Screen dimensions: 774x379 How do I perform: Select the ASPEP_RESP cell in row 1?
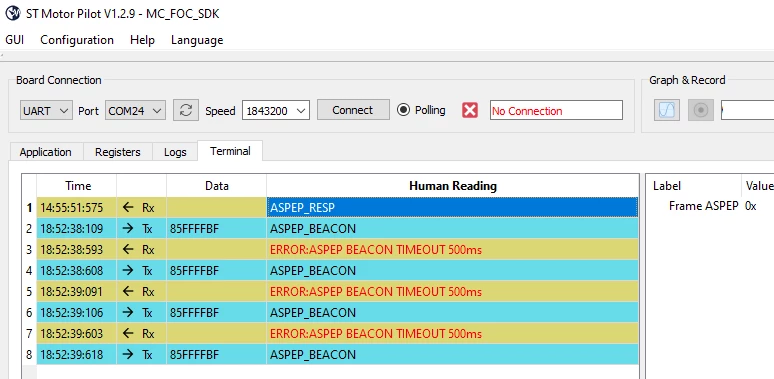(453, 207)
